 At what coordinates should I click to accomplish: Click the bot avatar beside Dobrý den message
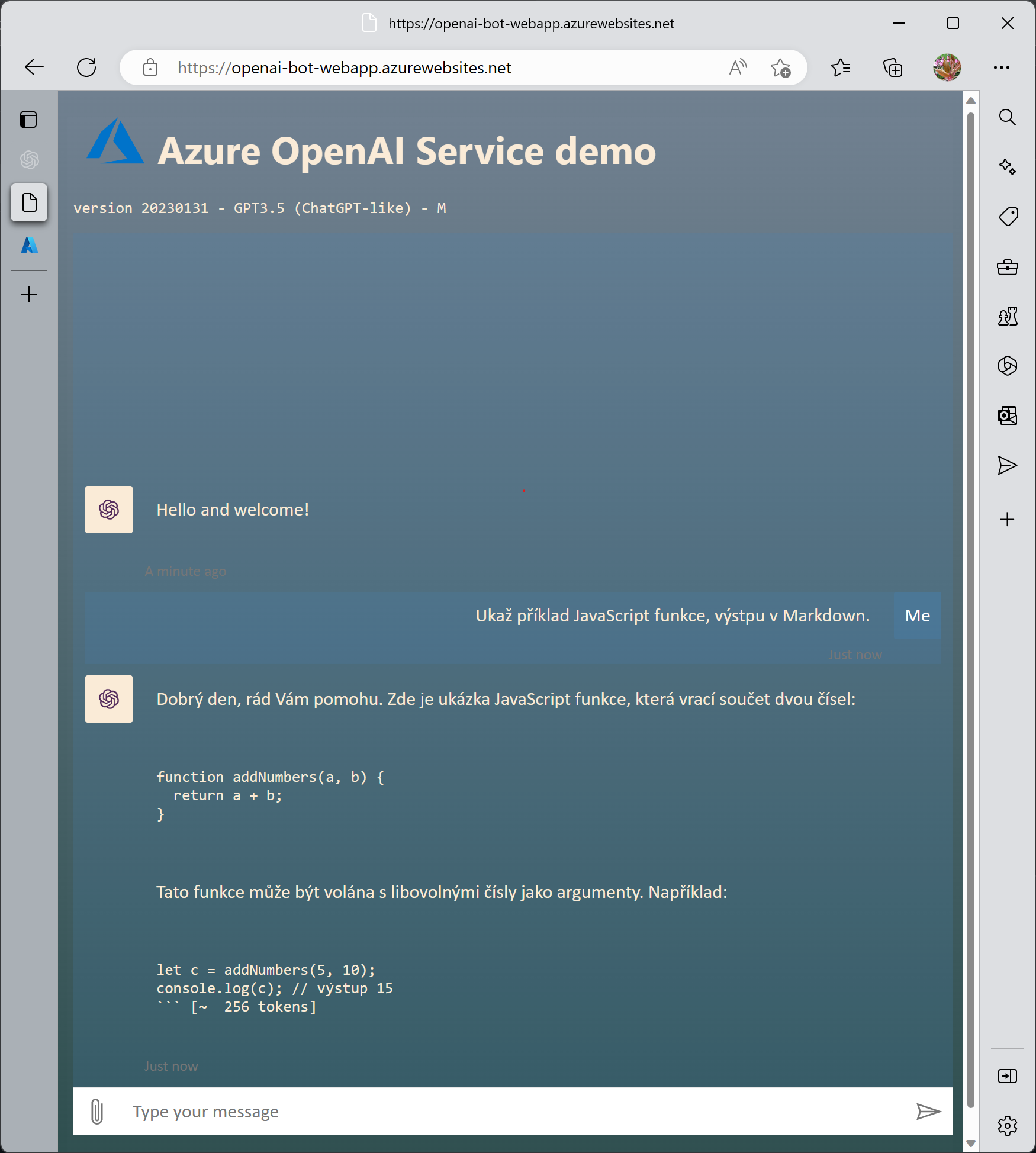pos(109,699)
